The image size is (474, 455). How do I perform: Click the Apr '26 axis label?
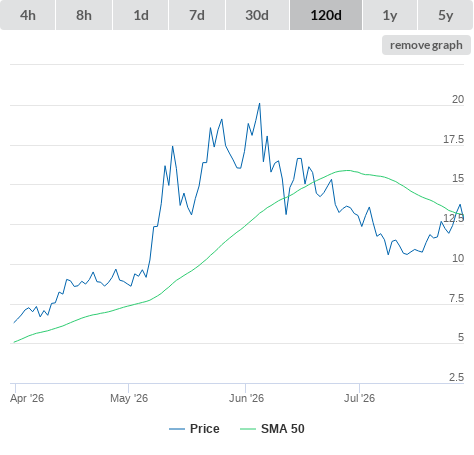pyautogui.click(x=27, y=398)
